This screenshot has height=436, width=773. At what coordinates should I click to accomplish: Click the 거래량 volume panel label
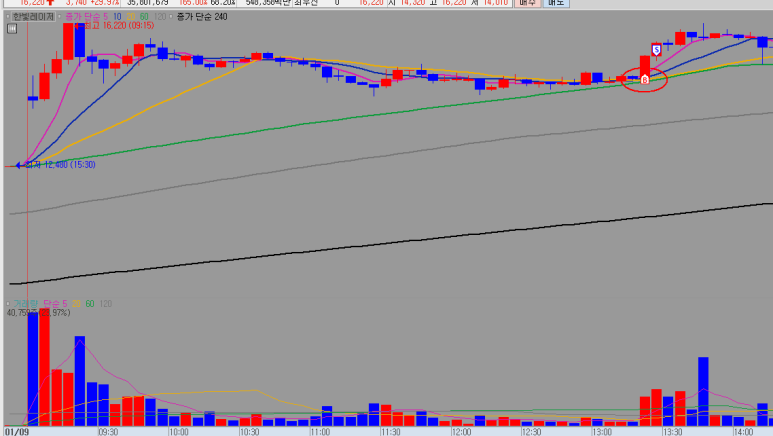click(25, 304)
